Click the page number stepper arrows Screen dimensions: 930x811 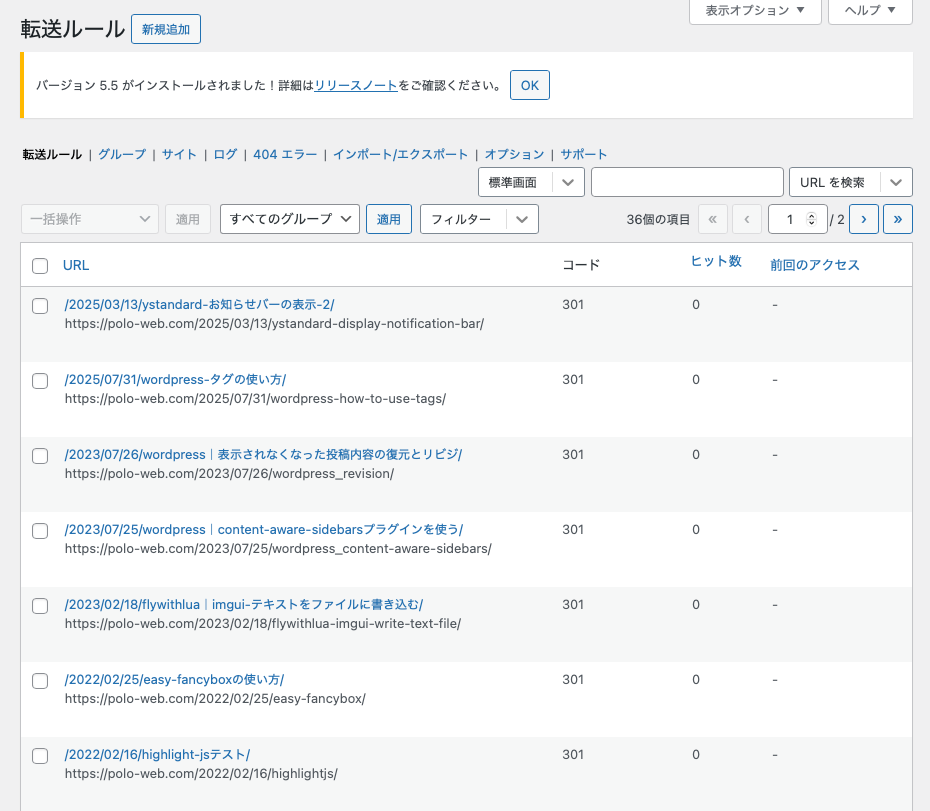coord(811,219)
